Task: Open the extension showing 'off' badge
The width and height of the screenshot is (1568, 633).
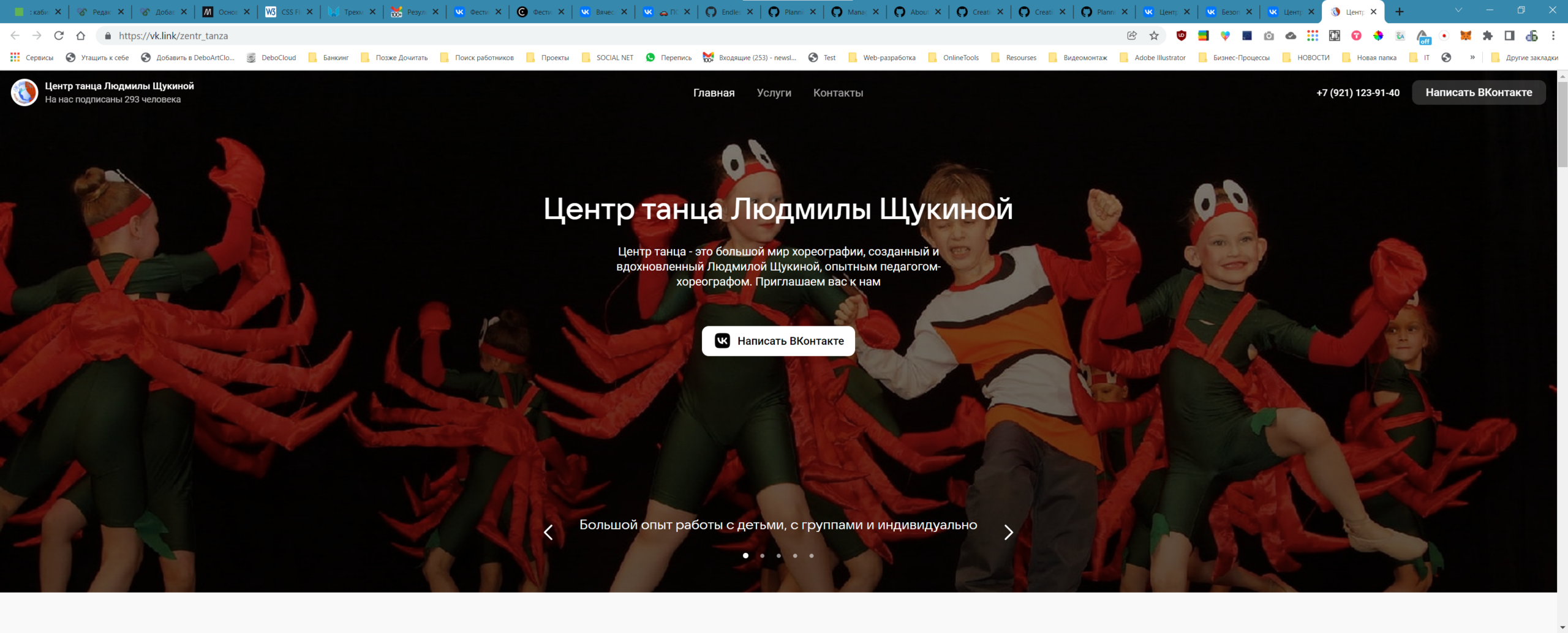Action: pyautogui.click(x=1423, y=37)
